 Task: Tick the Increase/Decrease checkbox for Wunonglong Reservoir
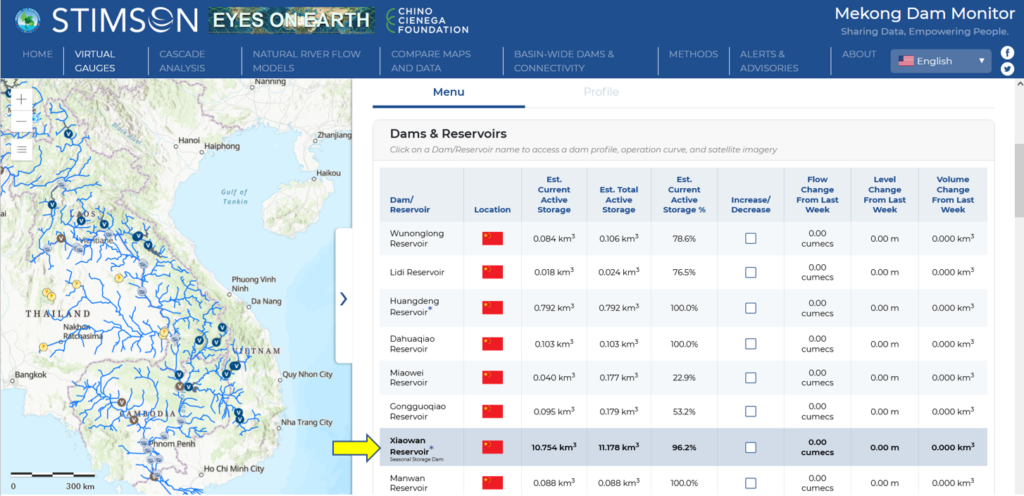750,238
